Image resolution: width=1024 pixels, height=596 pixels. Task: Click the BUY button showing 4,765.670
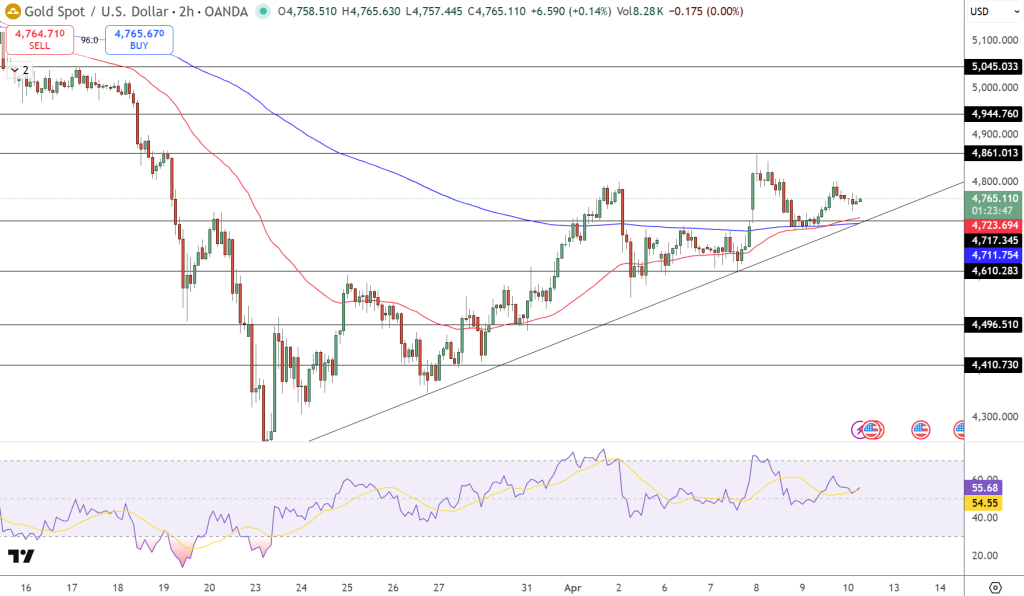tap(138, 38)
